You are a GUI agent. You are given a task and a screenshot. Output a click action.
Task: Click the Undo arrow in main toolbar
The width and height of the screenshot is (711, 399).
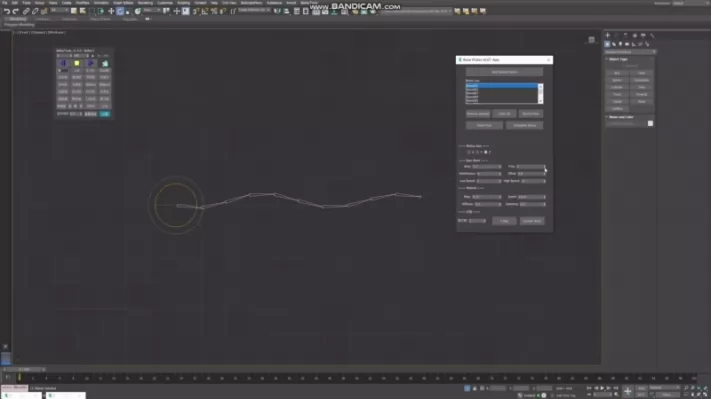[7, 11]
